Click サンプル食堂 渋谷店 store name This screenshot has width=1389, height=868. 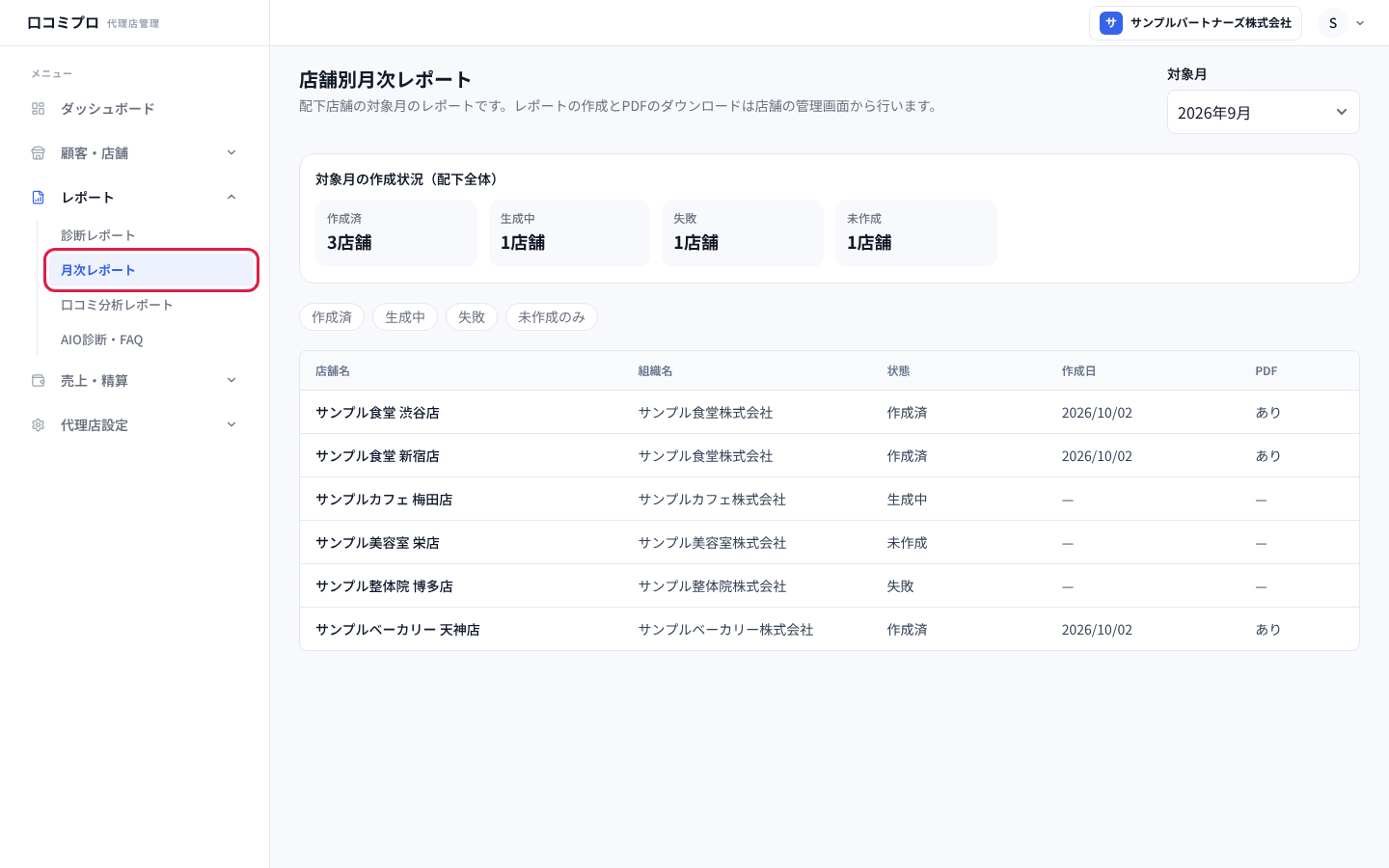pyautogui.click(x=377, y=413)
